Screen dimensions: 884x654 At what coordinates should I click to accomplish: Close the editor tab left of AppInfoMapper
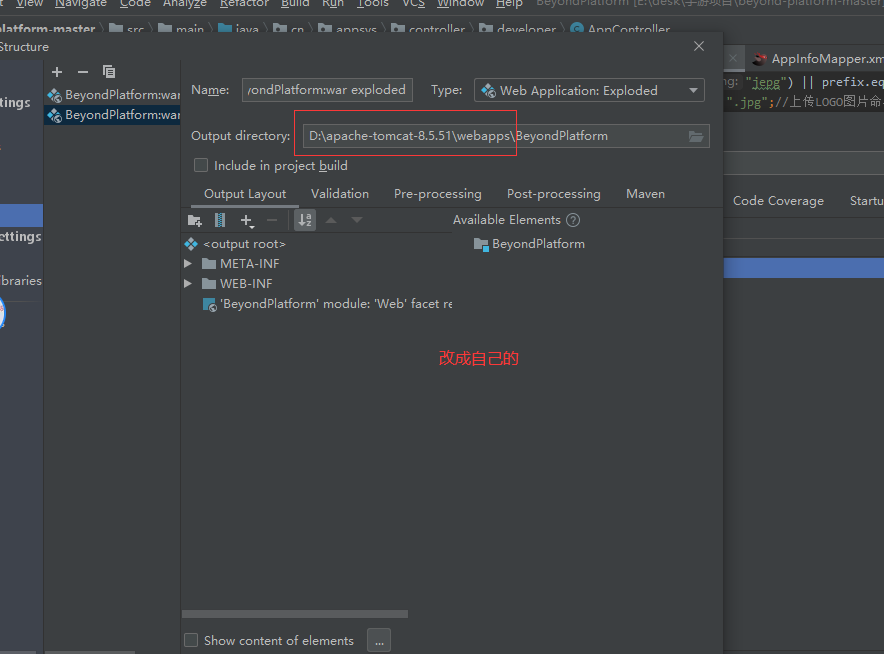pyautogui.click(x=733, y=58)
